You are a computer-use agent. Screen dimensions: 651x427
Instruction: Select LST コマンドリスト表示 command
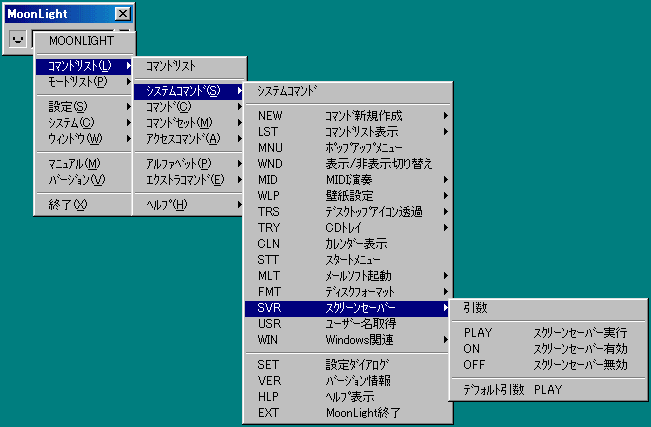coord(348,132)
